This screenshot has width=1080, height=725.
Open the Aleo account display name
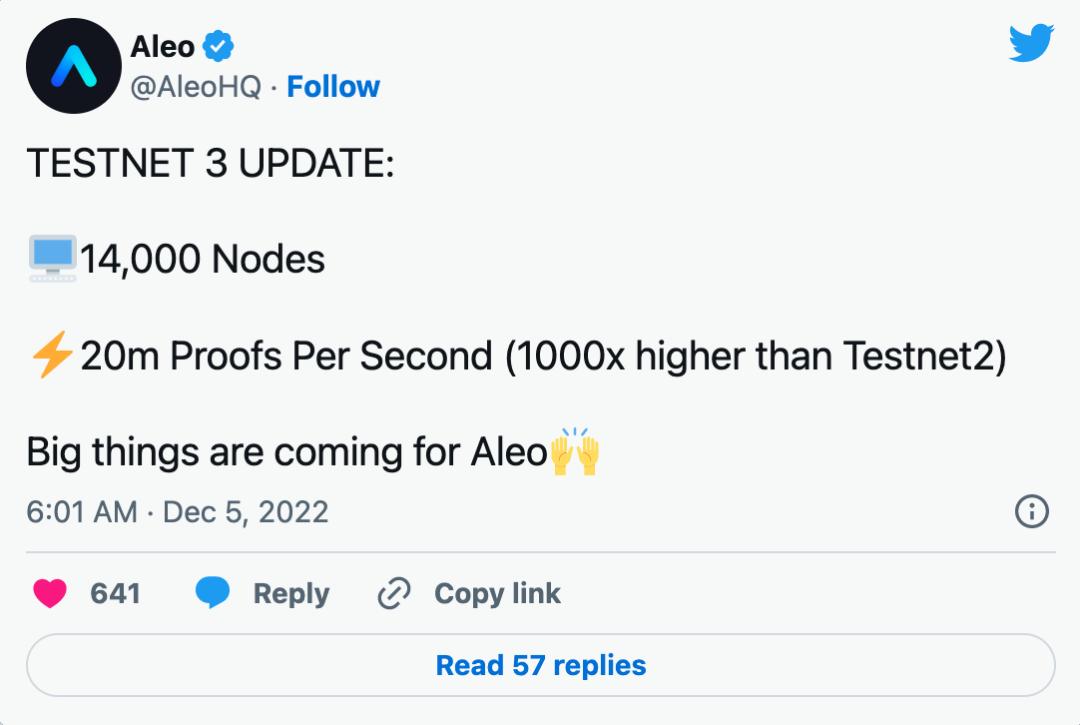[162, 45]
